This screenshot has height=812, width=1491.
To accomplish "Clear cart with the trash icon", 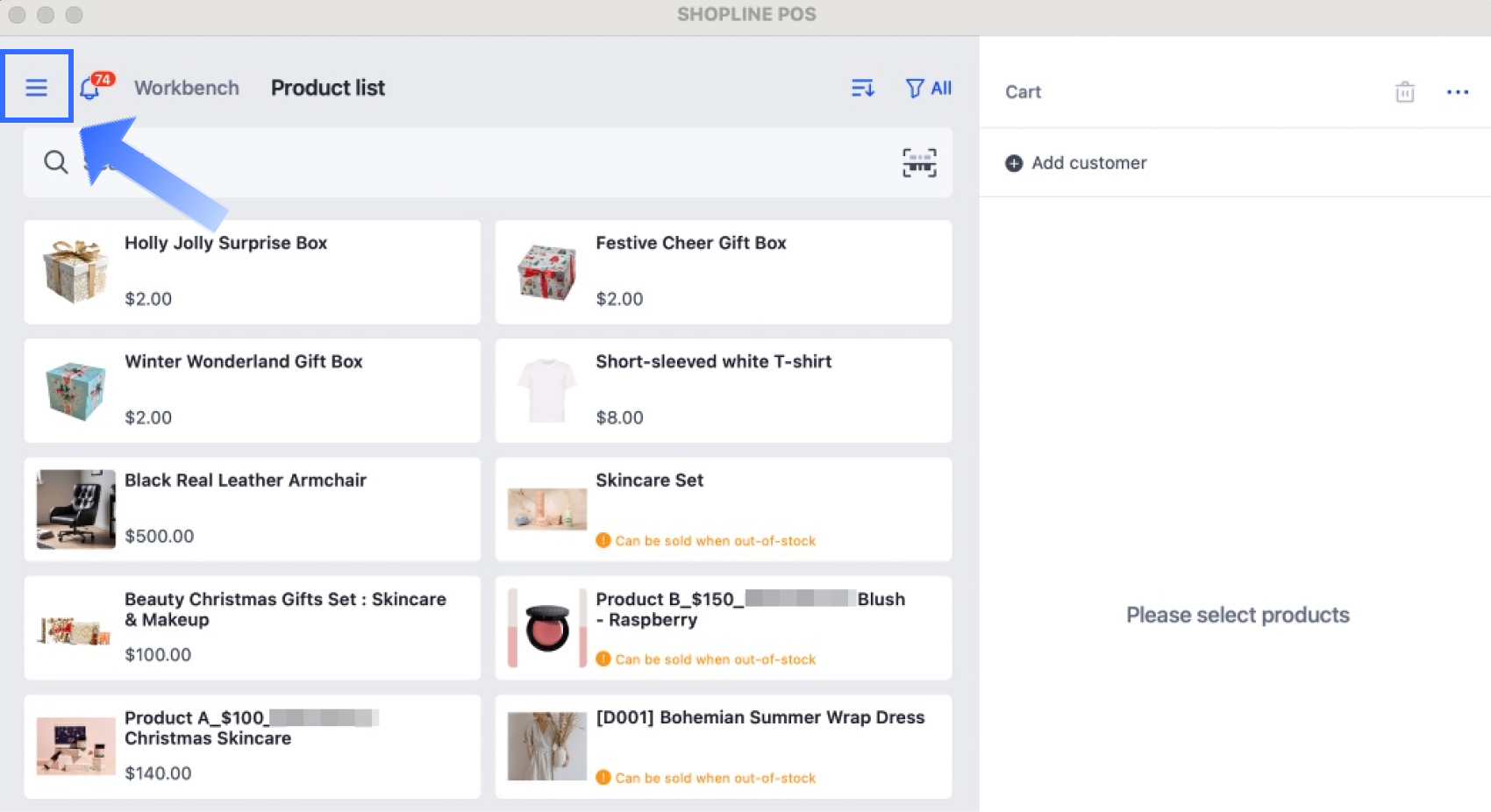I will 1404,92.
